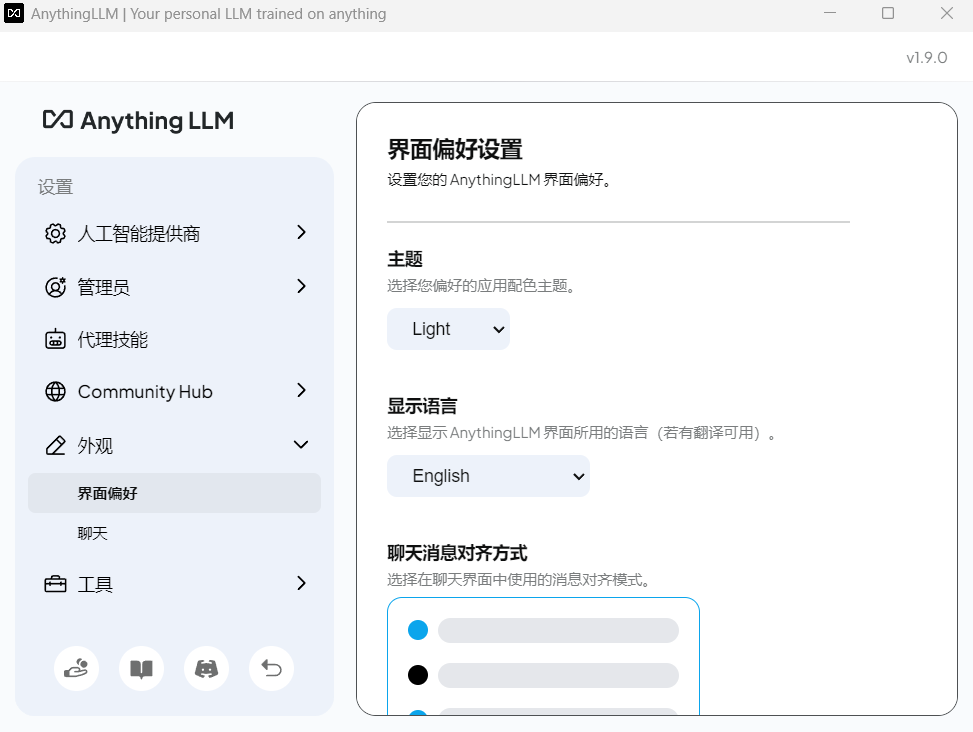This screenshot has width=973, height=732.
Task: Join Discord using the Discord icon
Action: pos(206,668)
